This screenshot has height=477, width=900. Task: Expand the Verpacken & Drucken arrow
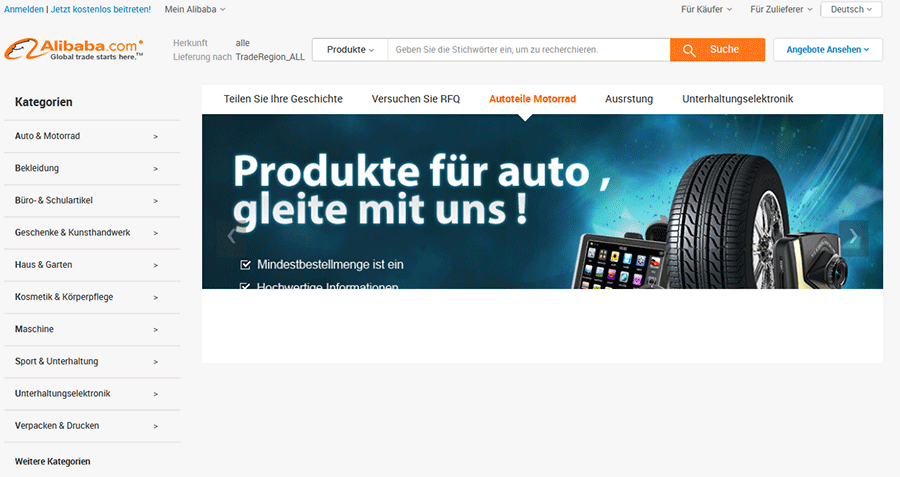(x=156, y=426)
